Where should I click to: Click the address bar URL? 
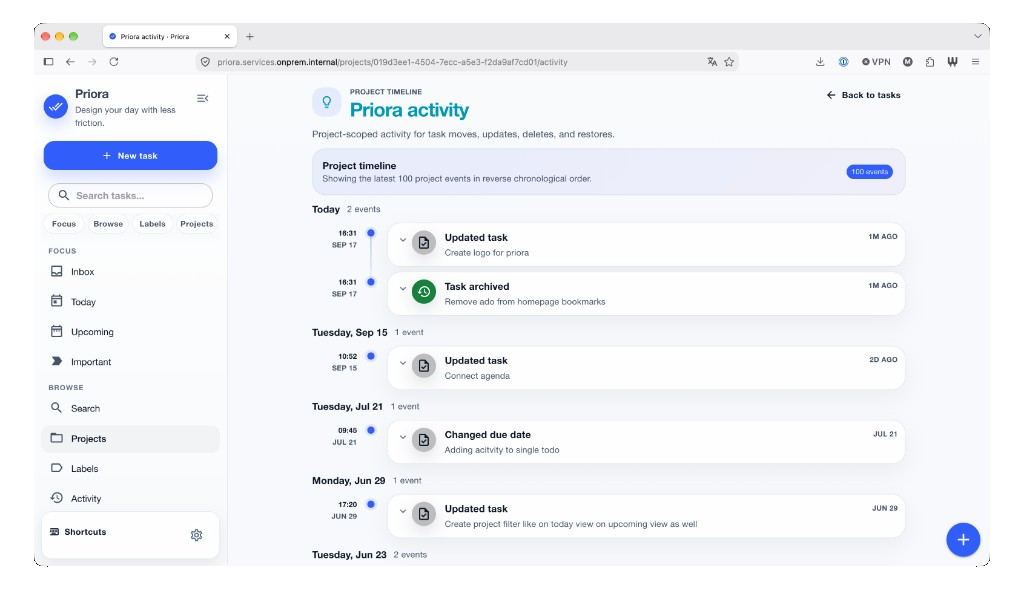pos(392,62)
